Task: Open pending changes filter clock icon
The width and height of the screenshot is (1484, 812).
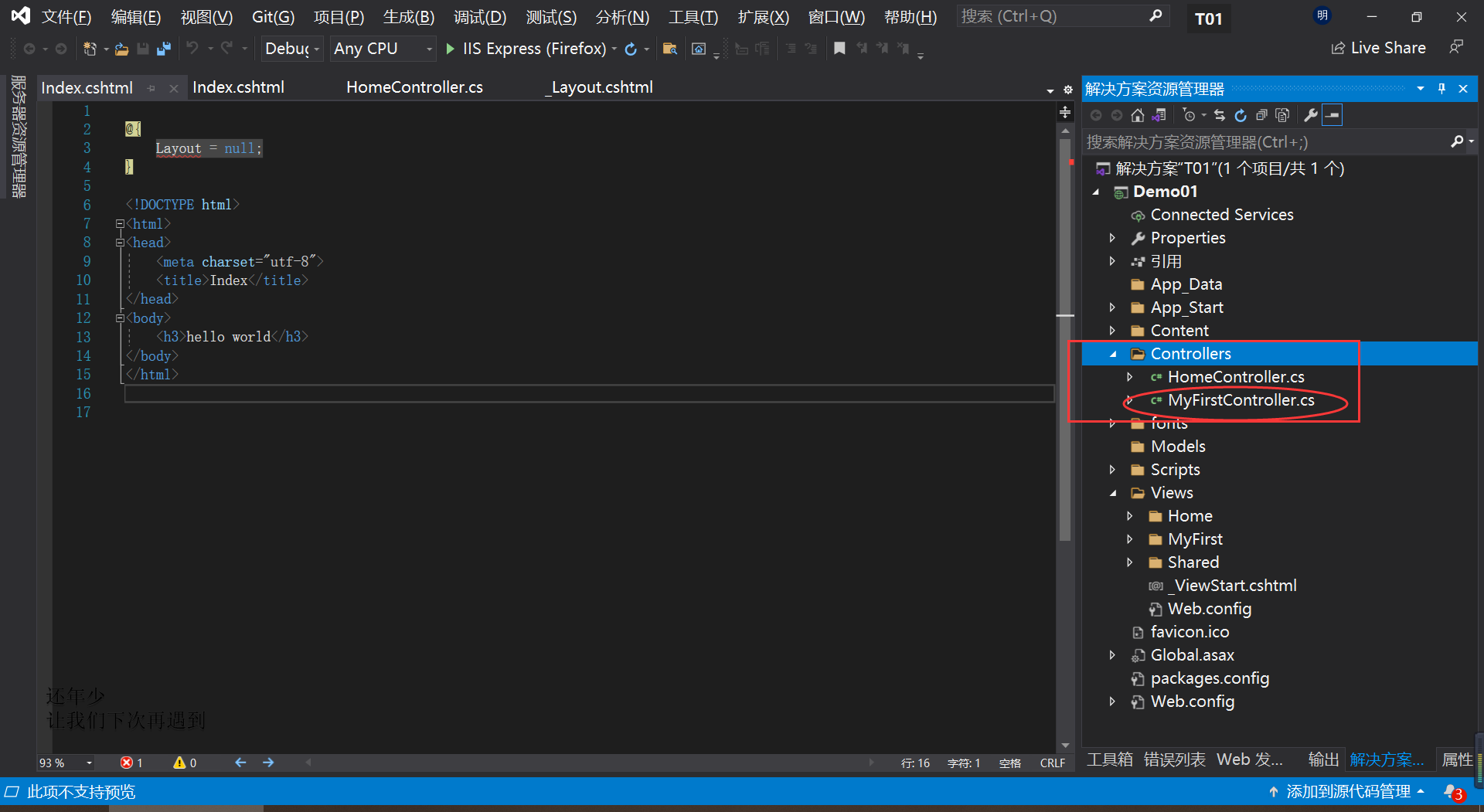Action: (x=1190, y=115)
